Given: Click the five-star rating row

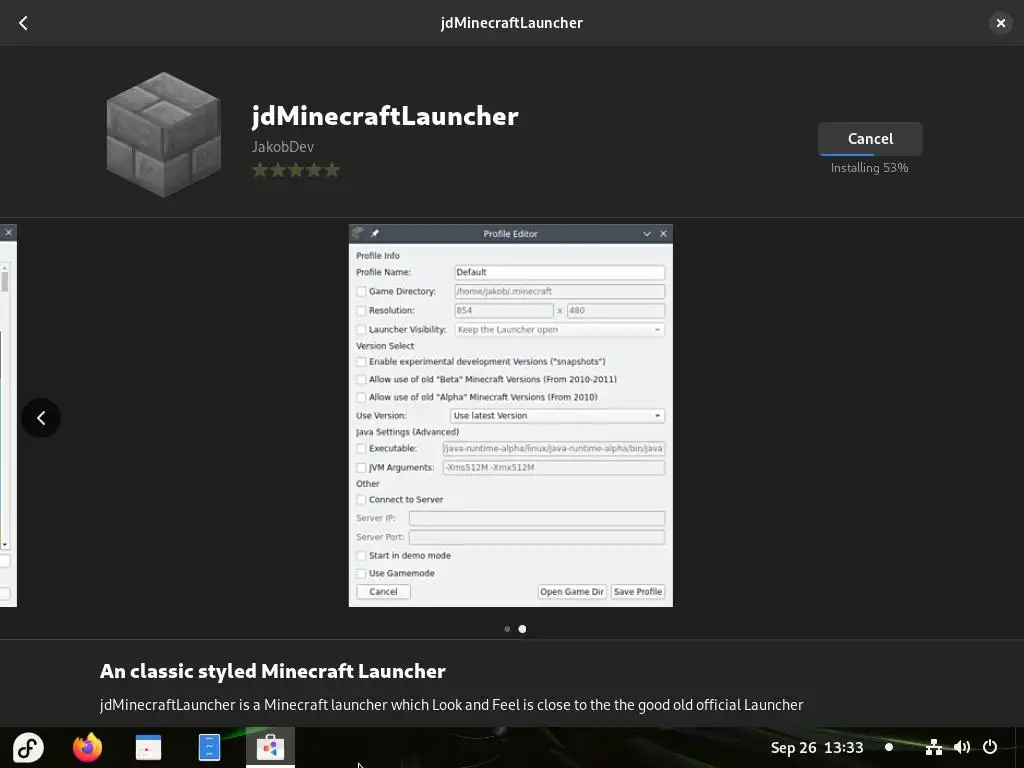Looking at the screenshot, I should pos(296,170).
